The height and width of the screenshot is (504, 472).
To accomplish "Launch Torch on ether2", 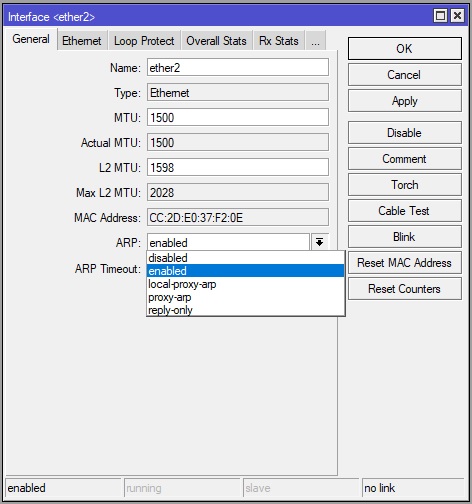I will coord(405,185).
